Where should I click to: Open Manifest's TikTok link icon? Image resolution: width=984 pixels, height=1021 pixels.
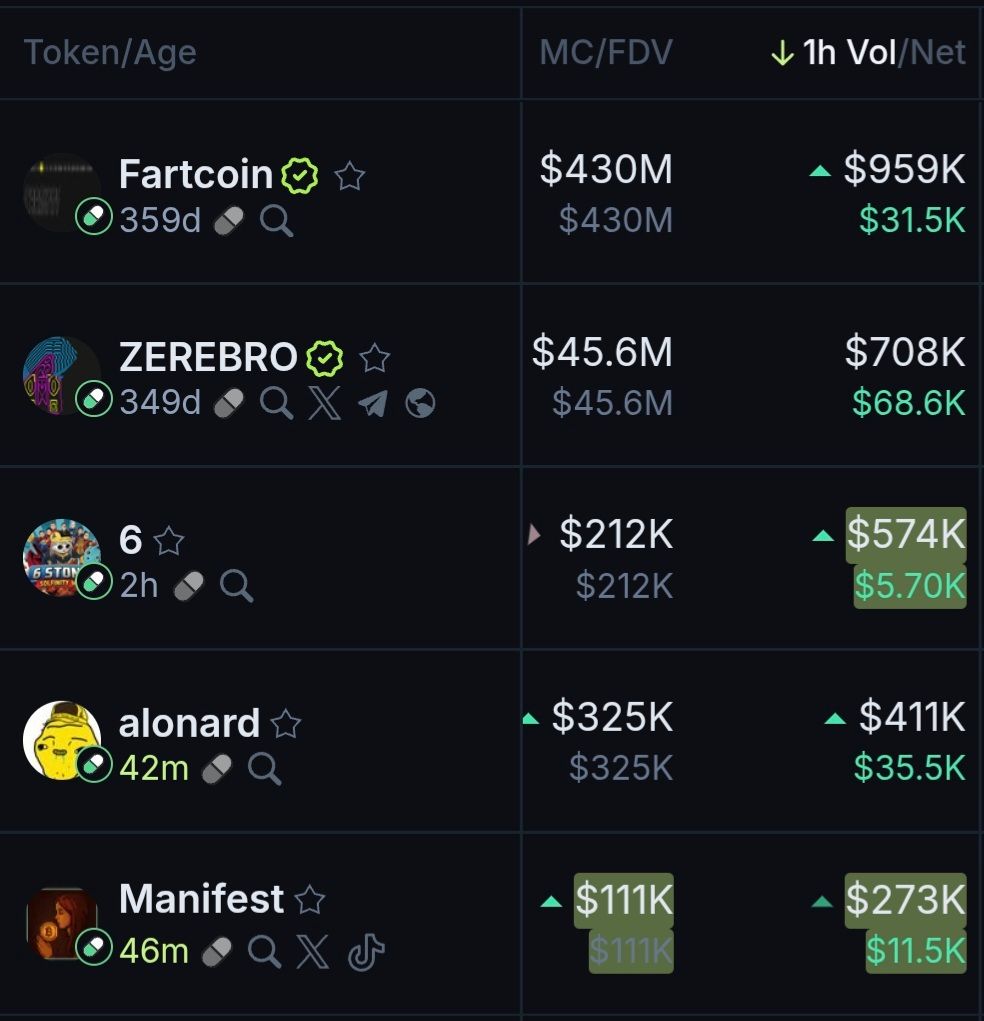pos(365,952)
